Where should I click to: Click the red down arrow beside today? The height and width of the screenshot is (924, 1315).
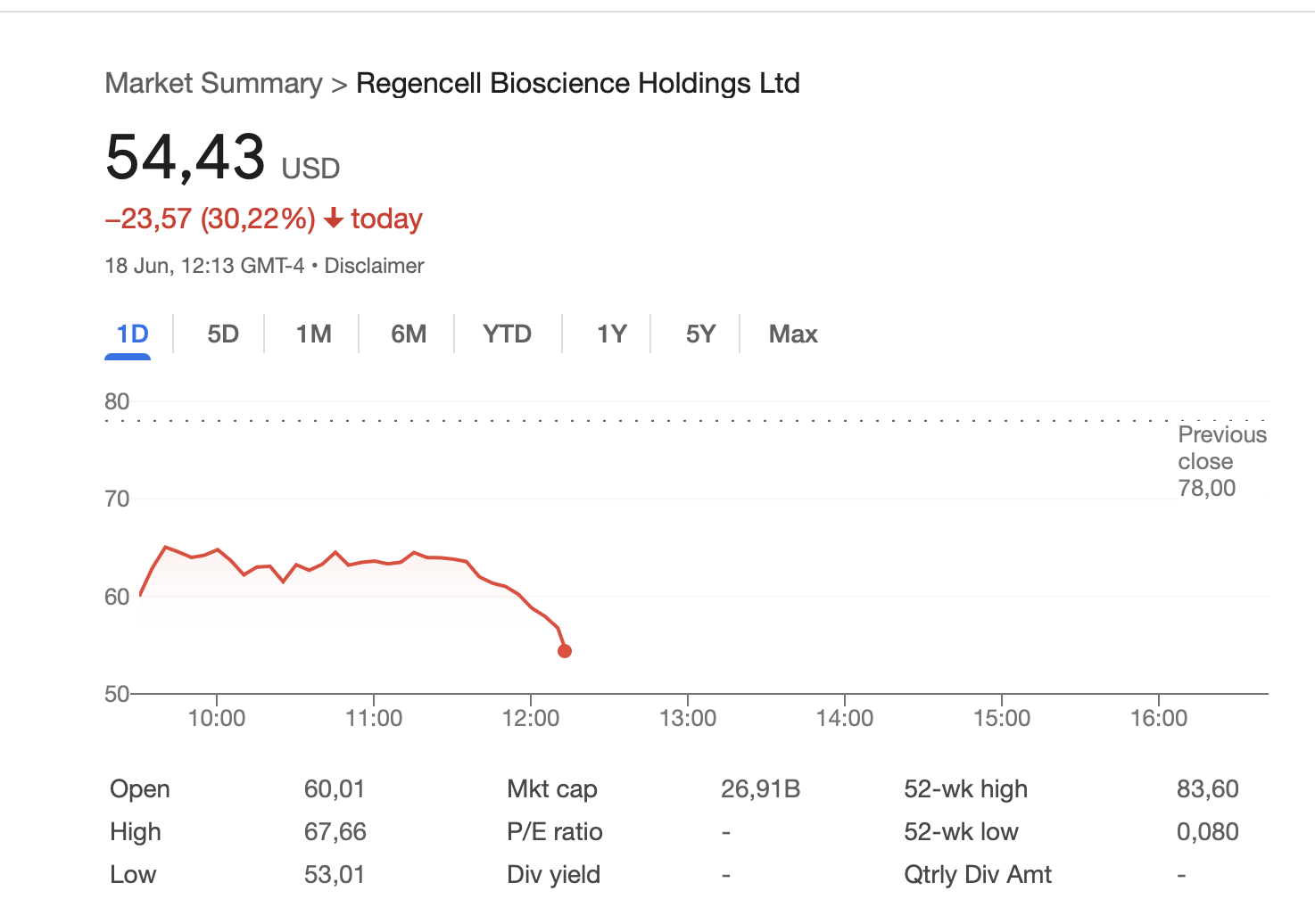(334, 219)
